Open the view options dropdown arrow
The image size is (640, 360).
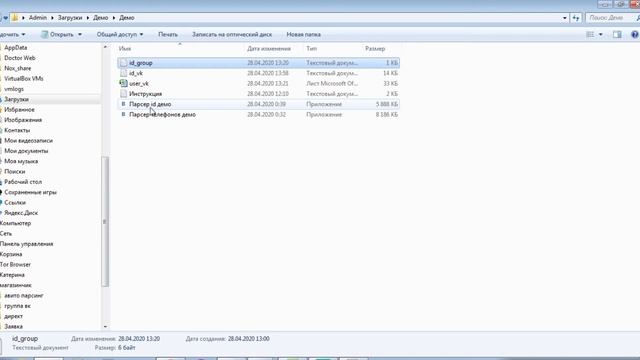[x=600, y=35]
